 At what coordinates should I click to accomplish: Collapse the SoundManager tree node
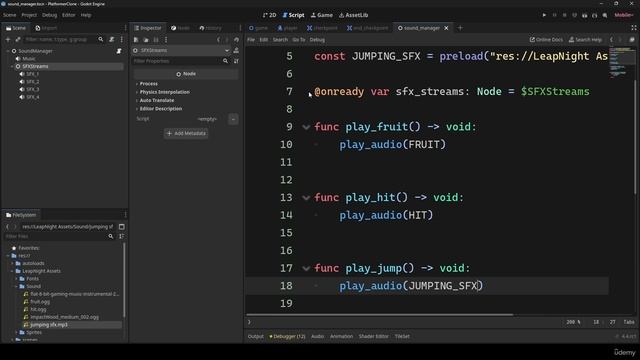pos(8,51)
